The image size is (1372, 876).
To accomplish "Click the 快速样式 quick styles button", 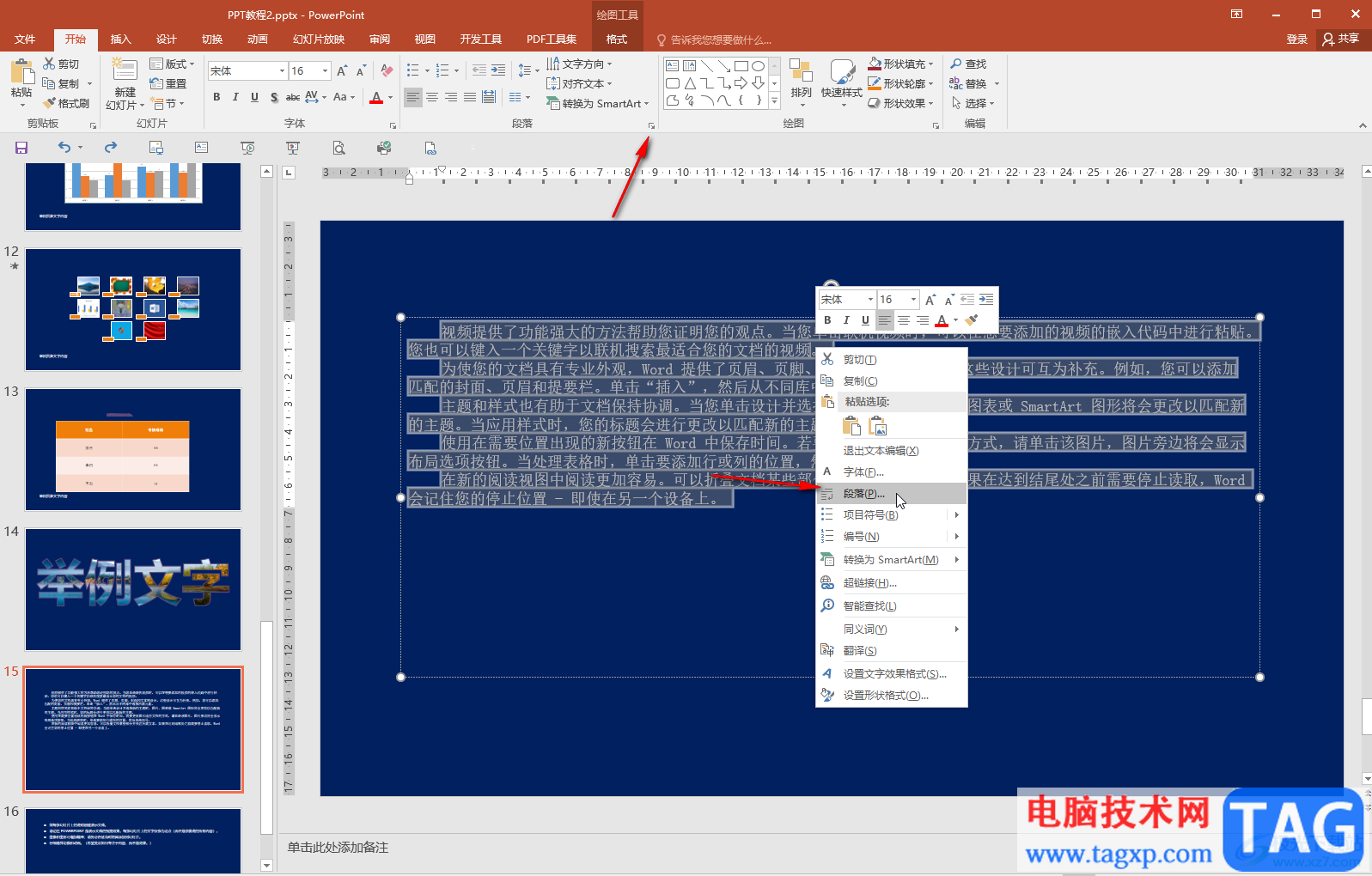I will [x=842, y=83].
